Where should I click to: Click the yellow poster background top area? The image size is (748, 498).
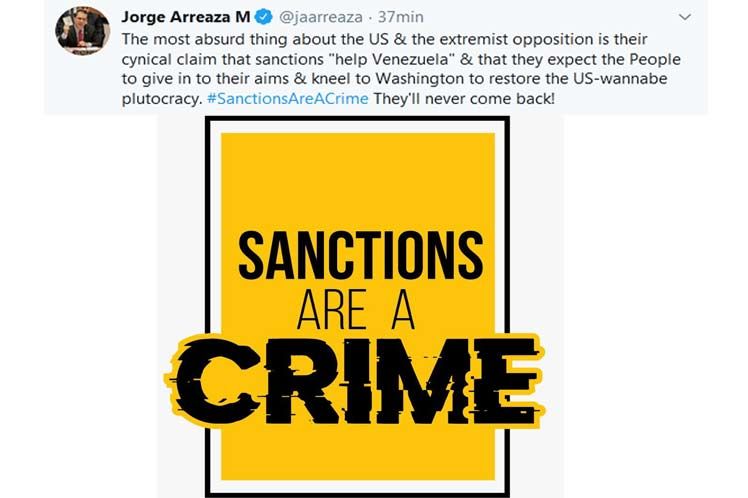[x=358, y=179]
